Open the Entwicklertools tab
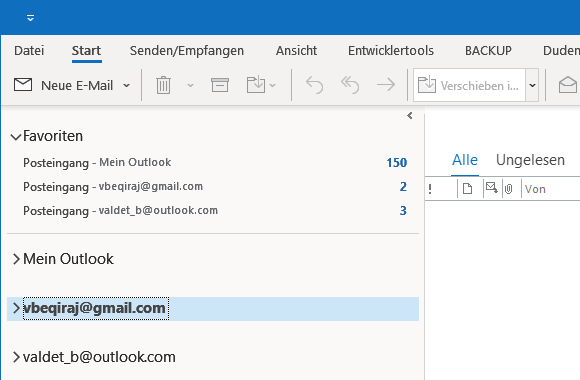The image size is (580, 380). point(391,51)
